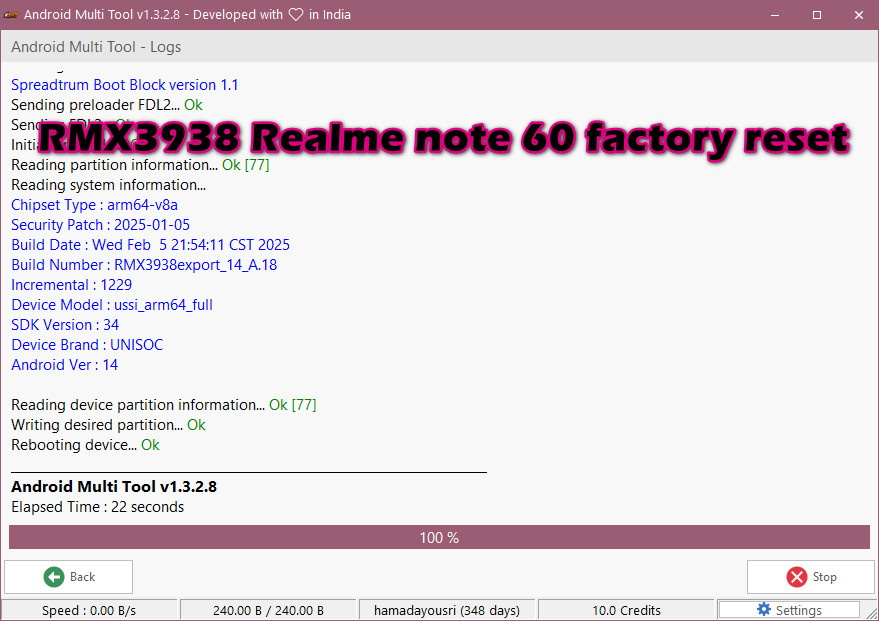The width and height of the screenshot is (879, 621).
Task: Close the Android Multi Tool window
Action: [x=858, y=15]
